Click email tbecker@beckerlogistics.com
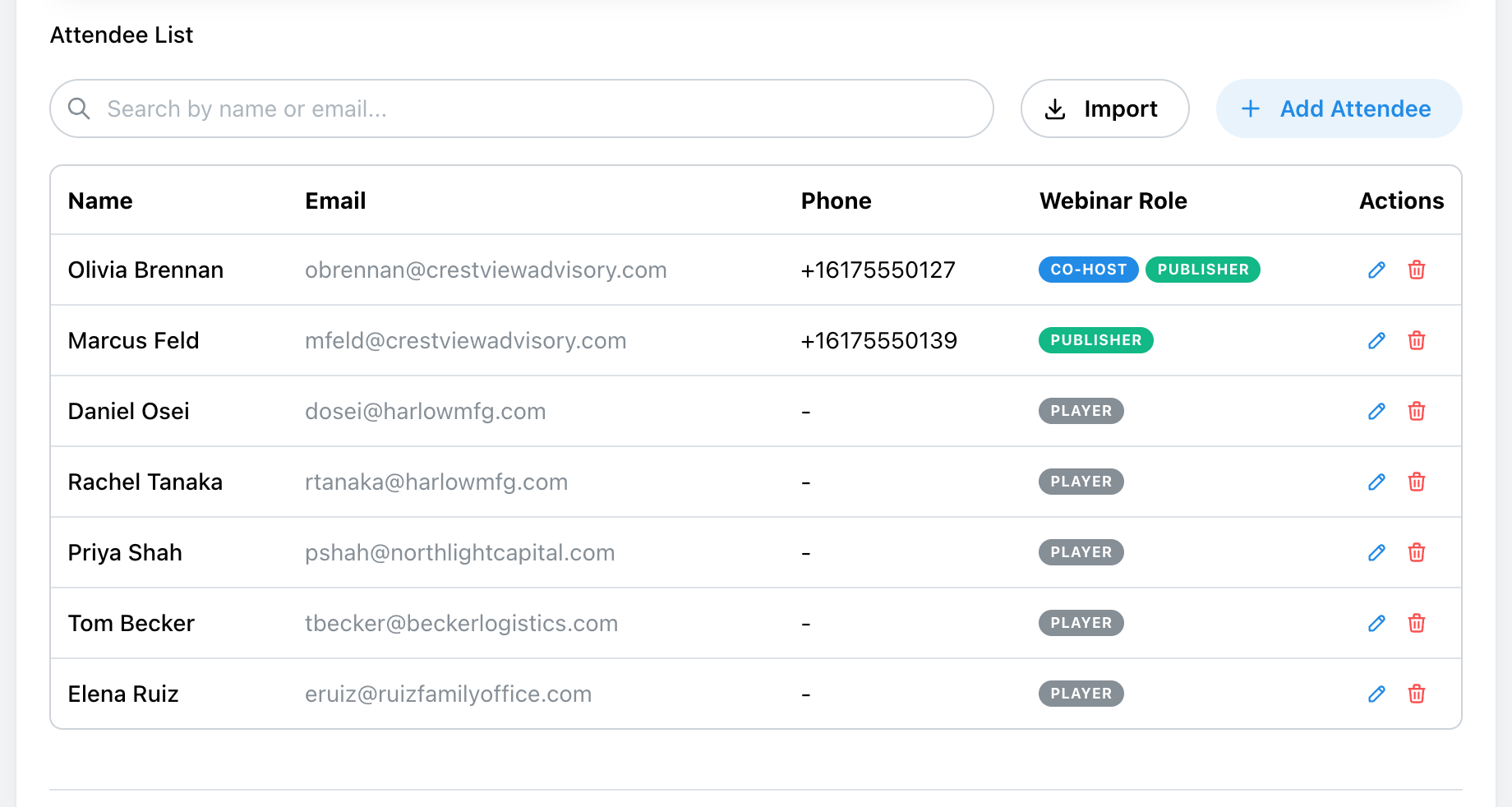This screenshot has width=1512, height=807. tap(462, 623)
